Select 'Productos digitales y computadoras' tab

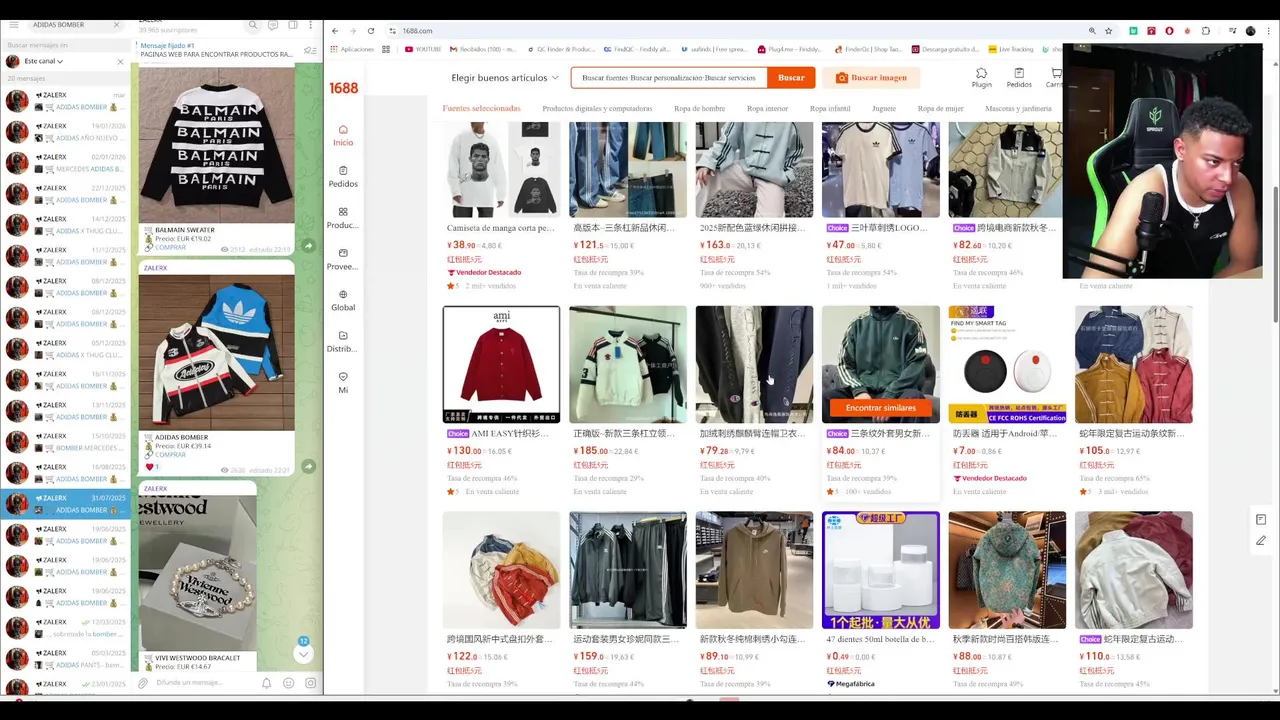pos(597,108)
